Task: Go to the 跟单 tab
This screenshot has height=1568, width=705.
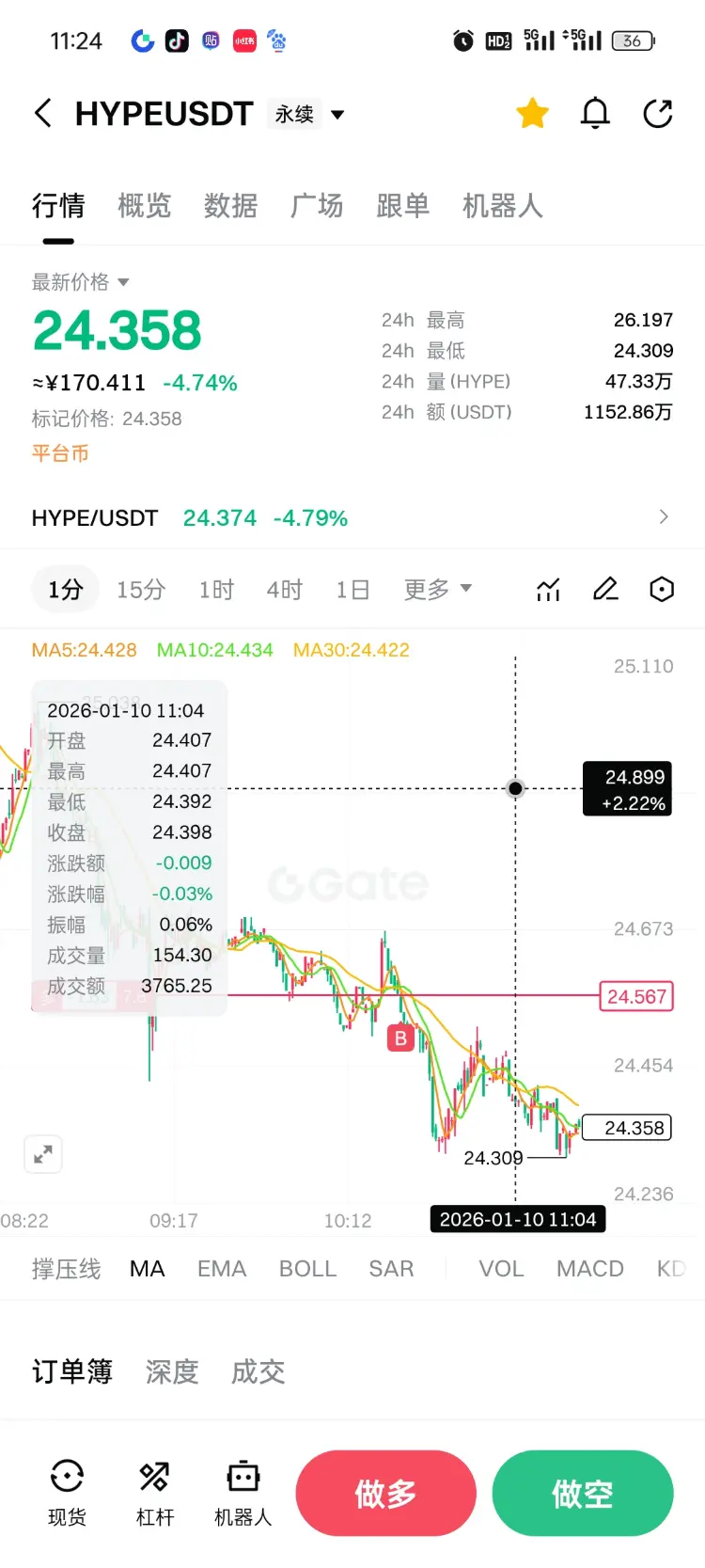Action: pos(403,205)
